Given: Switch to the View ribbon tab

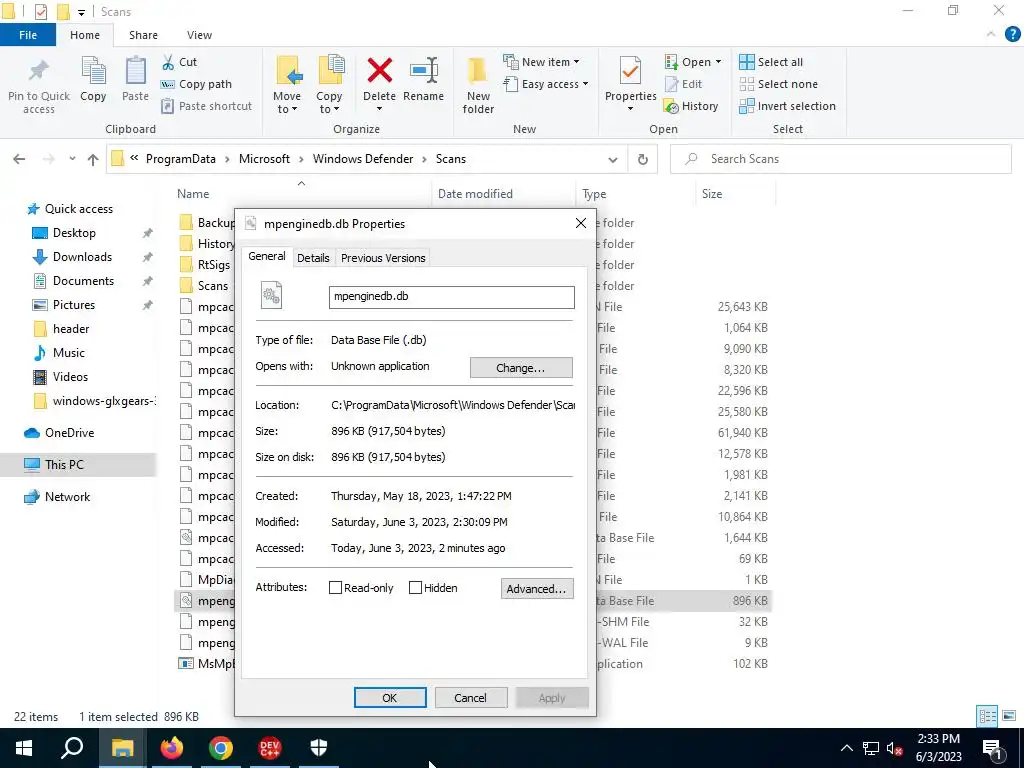Looking at the screenshot, I should tap(199, 35).
